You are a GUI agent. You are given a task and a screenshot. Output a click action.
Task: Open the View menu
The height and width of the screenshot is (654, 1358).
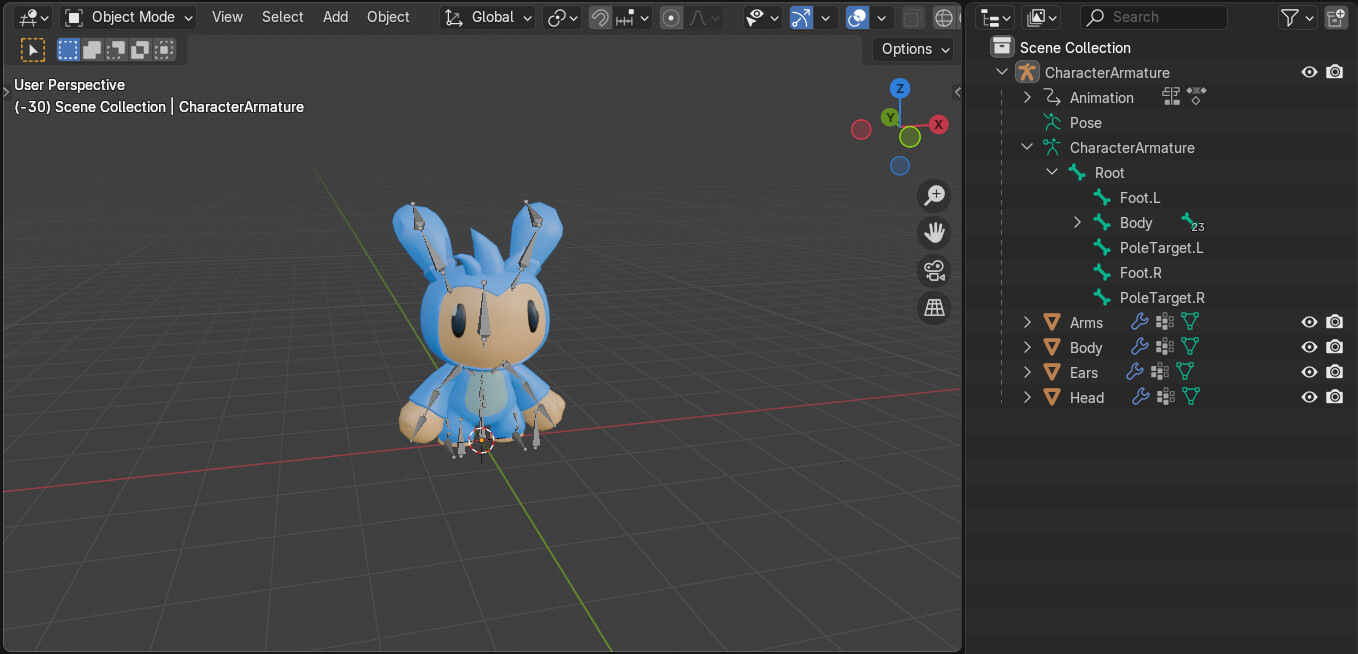click(x=227, y=17)
